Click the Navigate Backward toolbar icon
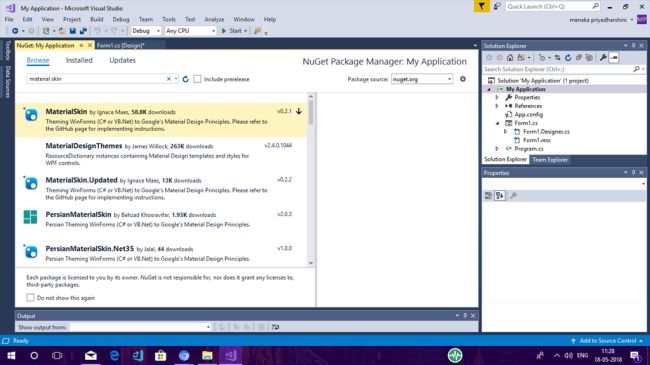The height and width of the screenshot is (365, 650). (x=15, y=31)
